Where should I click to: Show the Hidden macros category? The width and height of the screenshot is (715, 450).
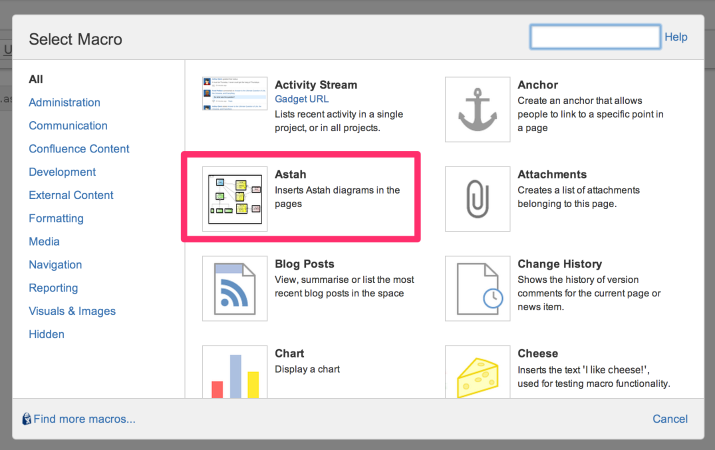coord(47,334)
